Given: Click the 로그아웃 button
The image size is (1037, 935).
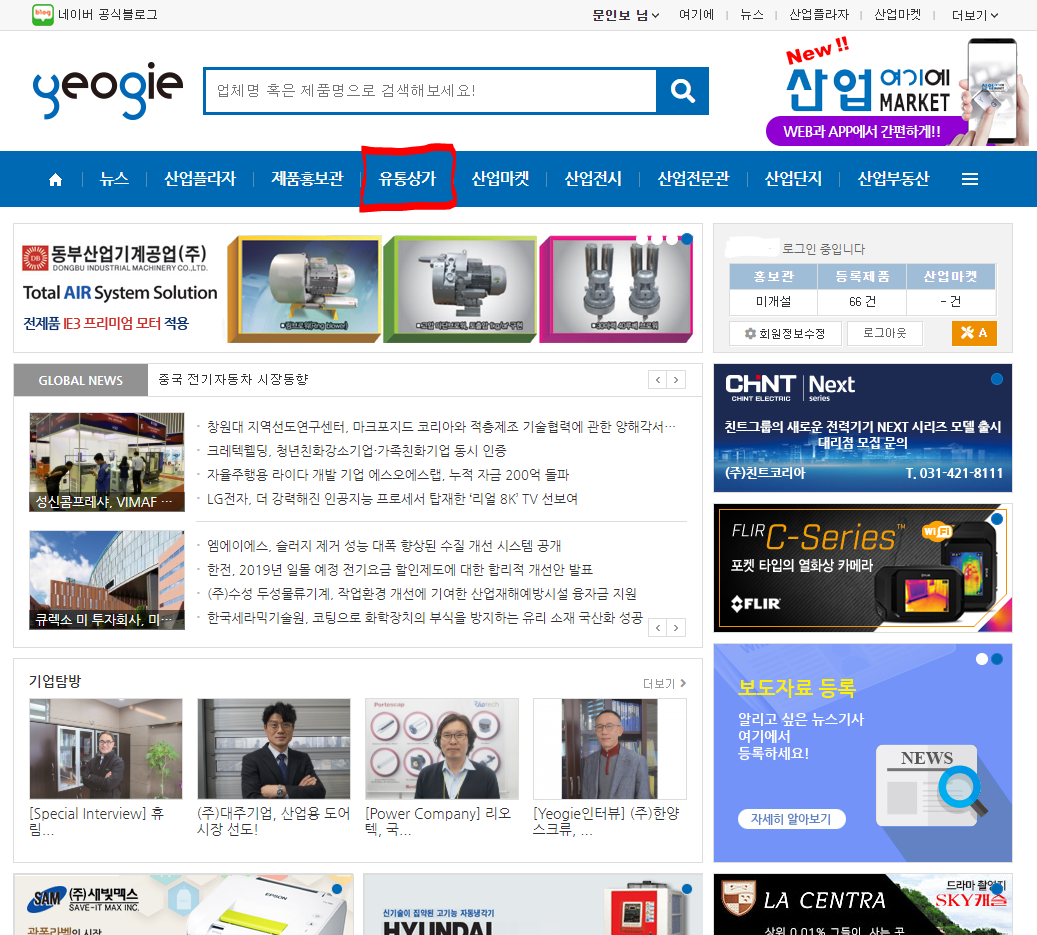Looking at the screenshot, I should [x=884, y=333].
